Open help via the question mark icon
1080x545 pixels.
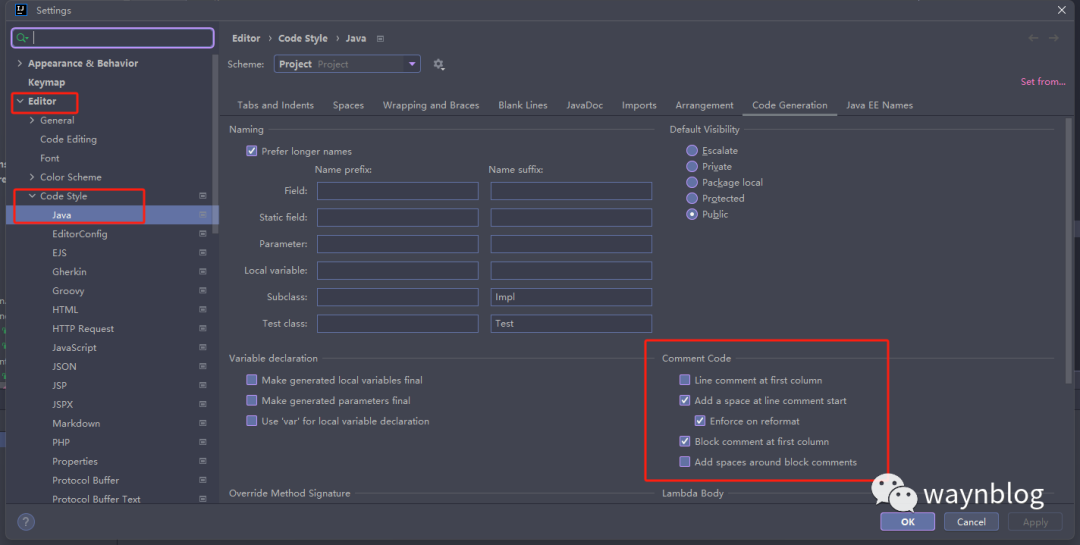(25, 522)
